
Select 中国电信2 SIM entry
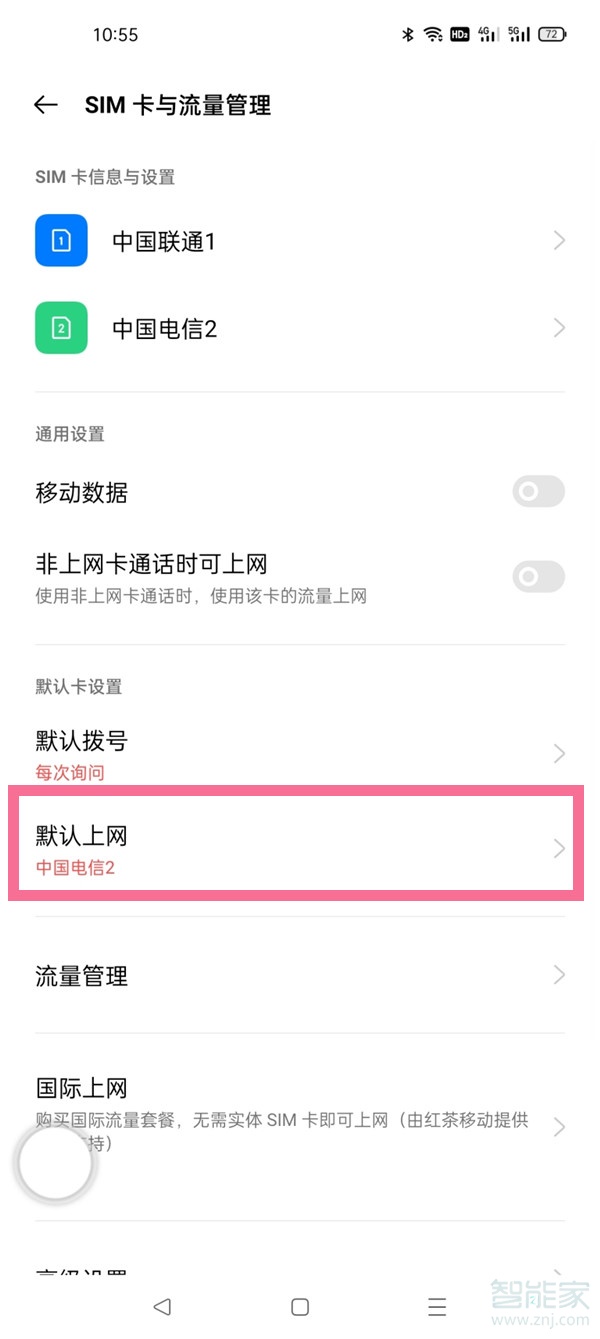(x=300, y=327)
